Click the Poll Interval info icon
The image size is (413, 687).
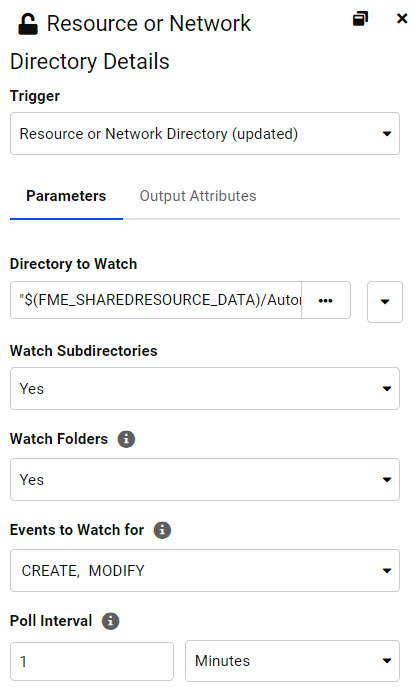pyautogui.click(x=110, y=621)
